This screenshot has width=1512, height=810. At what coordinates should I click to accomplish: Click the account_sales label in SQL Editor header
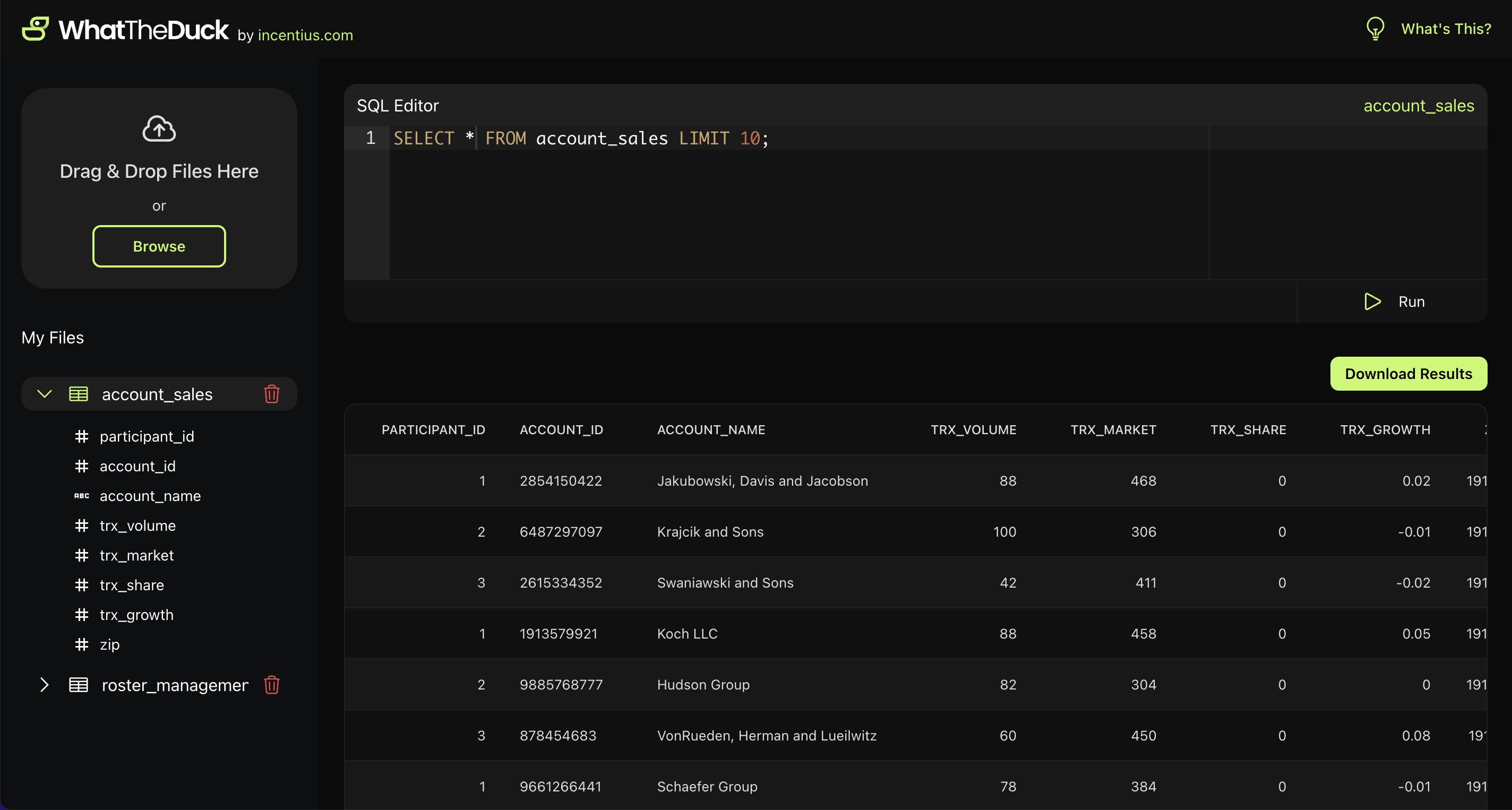coord(1419,106)
